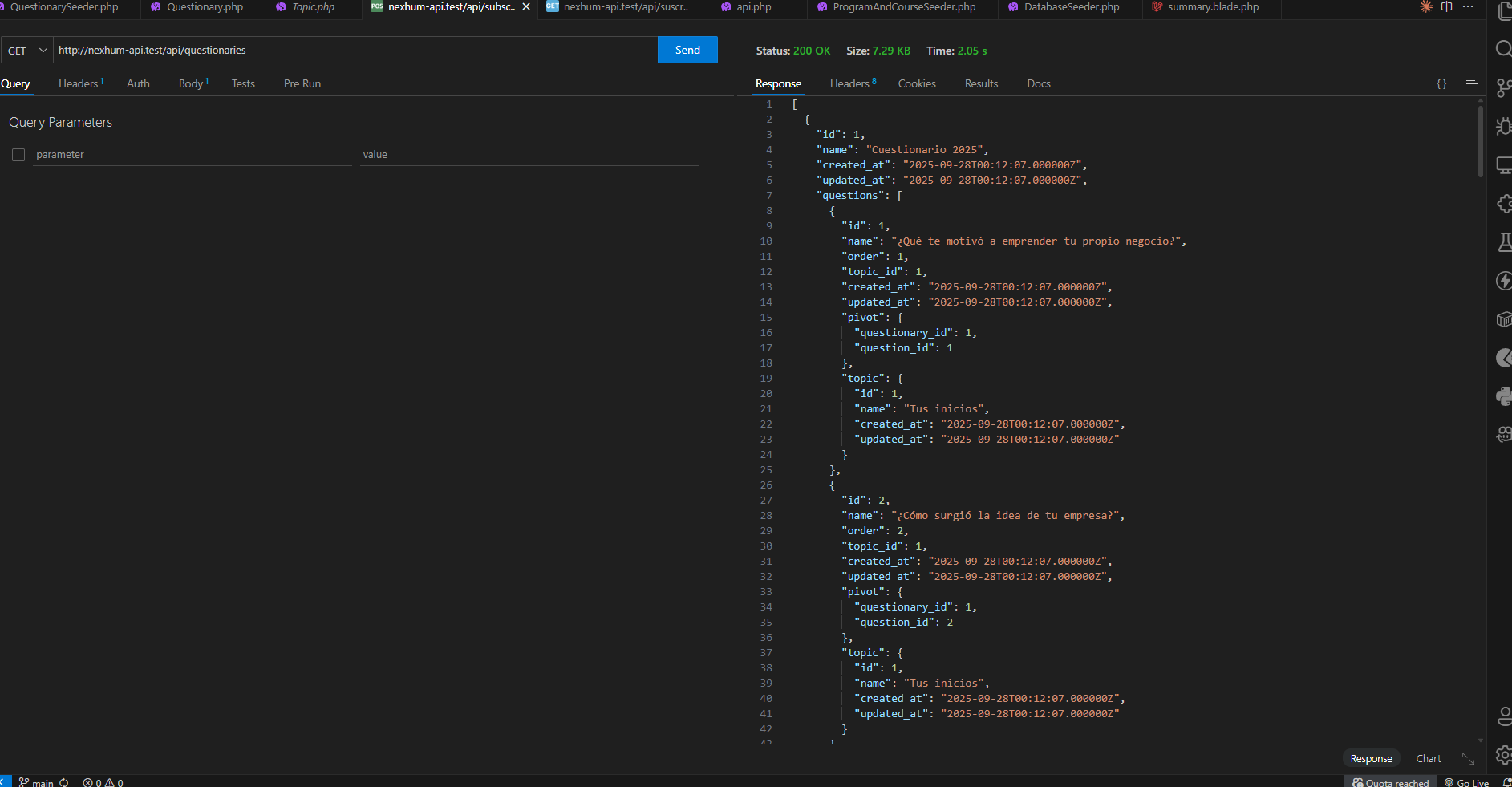This screenshot has width=1512, height=787.
Task: Open the GET method dropdown
Action: (x=27, y=51)
